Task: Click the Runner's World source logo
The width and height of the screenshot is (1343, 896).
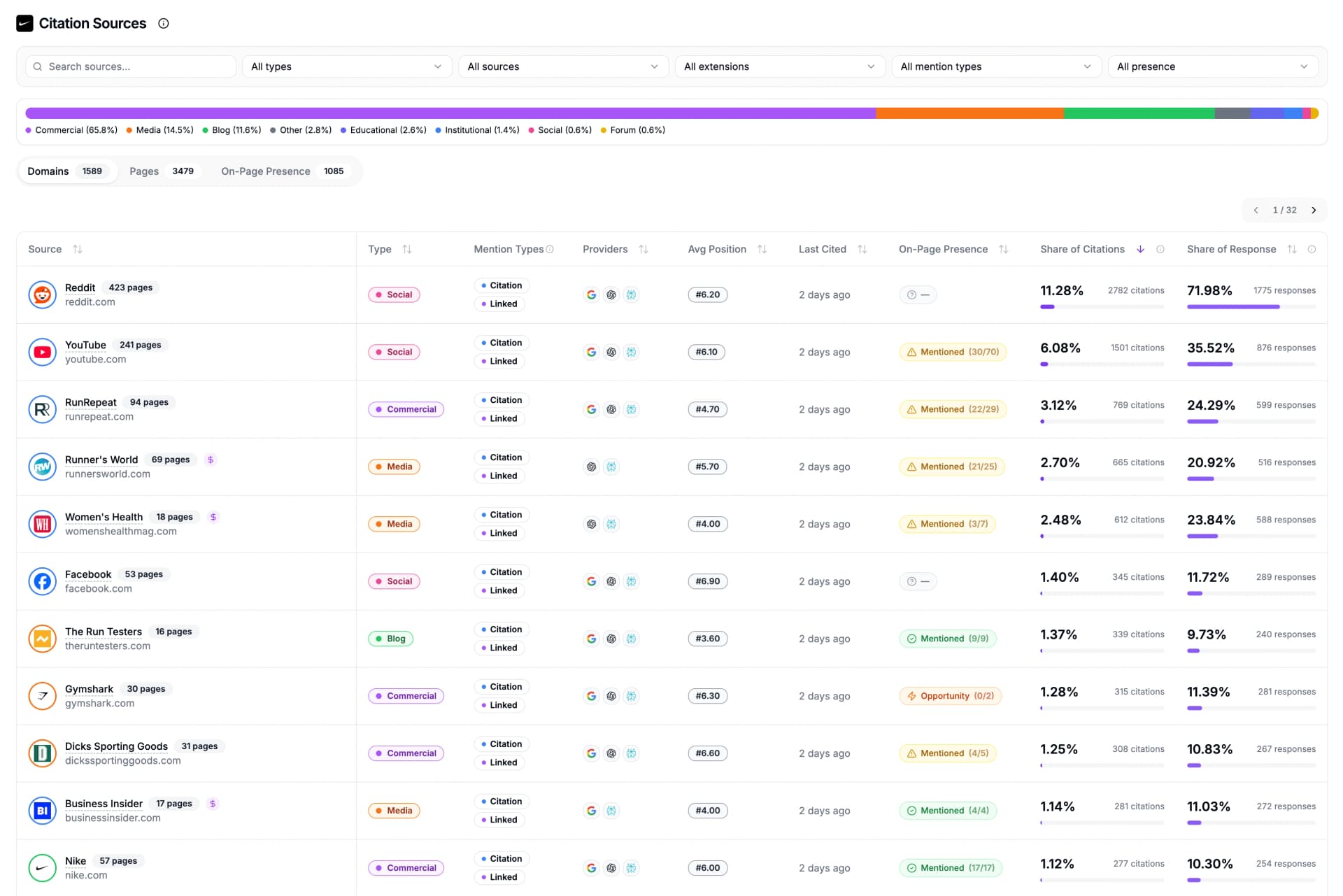Action: (42, 467)
